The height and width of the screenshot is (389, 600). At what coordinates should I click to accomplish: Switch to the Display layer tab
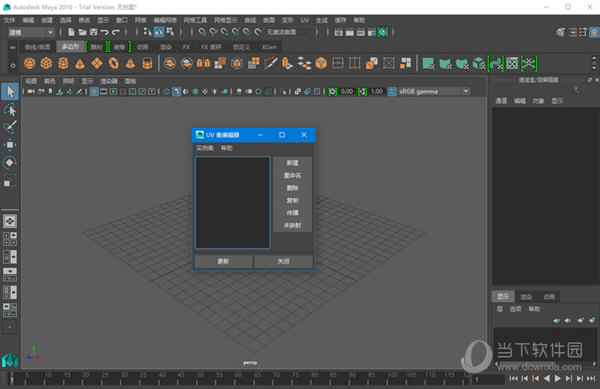point(503,296)
